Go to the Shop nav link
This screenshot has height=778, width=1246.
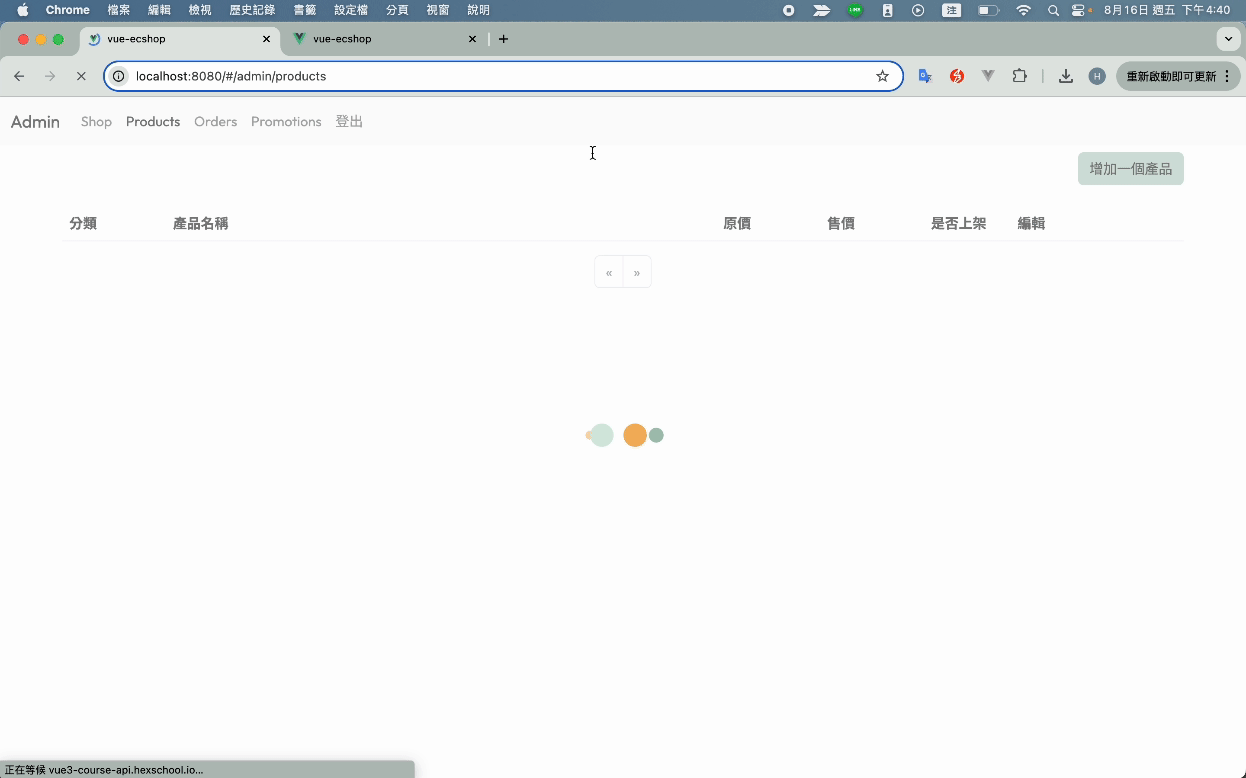click(96, 122)
